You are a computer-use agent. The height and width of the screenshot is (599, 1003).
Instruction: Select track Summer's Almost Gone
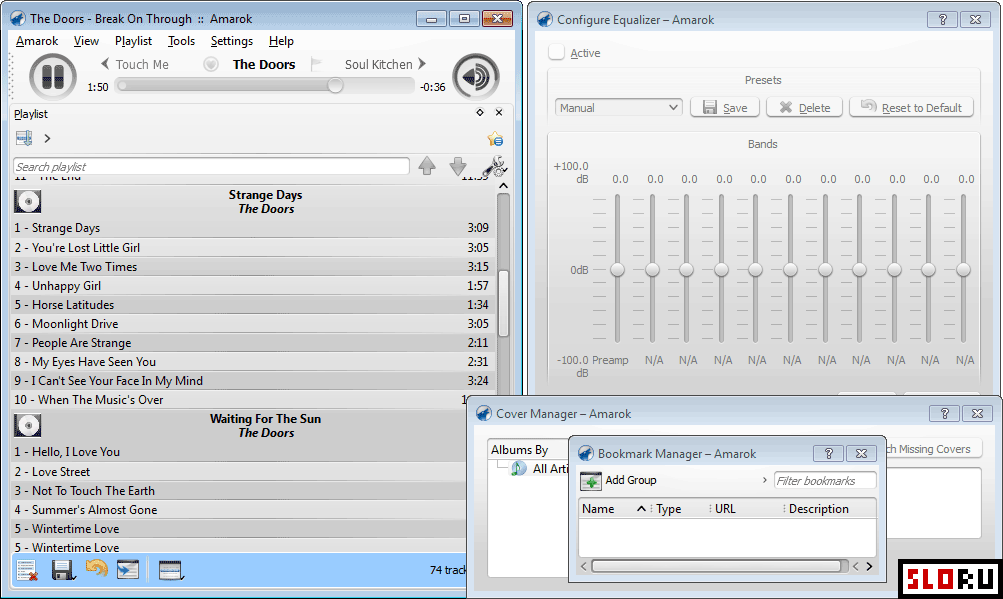239,510
